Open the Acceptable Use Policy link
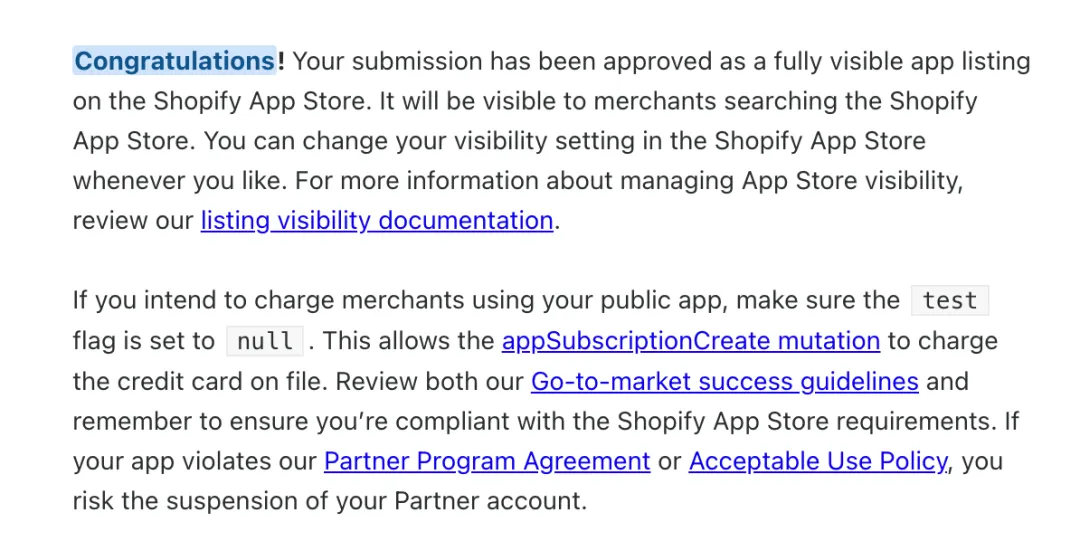This screenshot has height=541, width=1080. tap(817, 461)
